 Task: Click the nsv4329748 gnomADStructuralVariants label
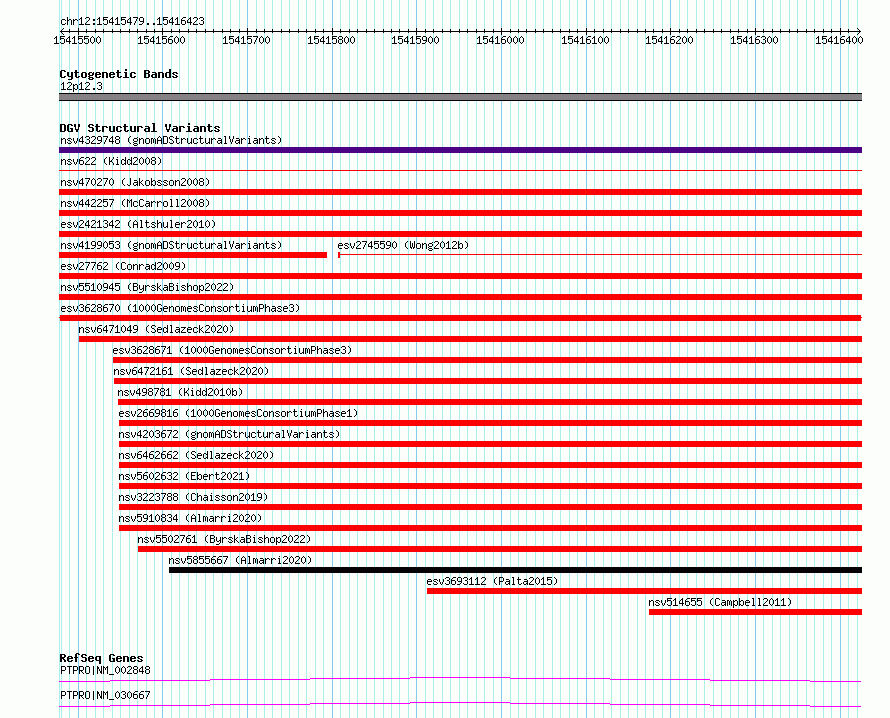tap(171, 140)
